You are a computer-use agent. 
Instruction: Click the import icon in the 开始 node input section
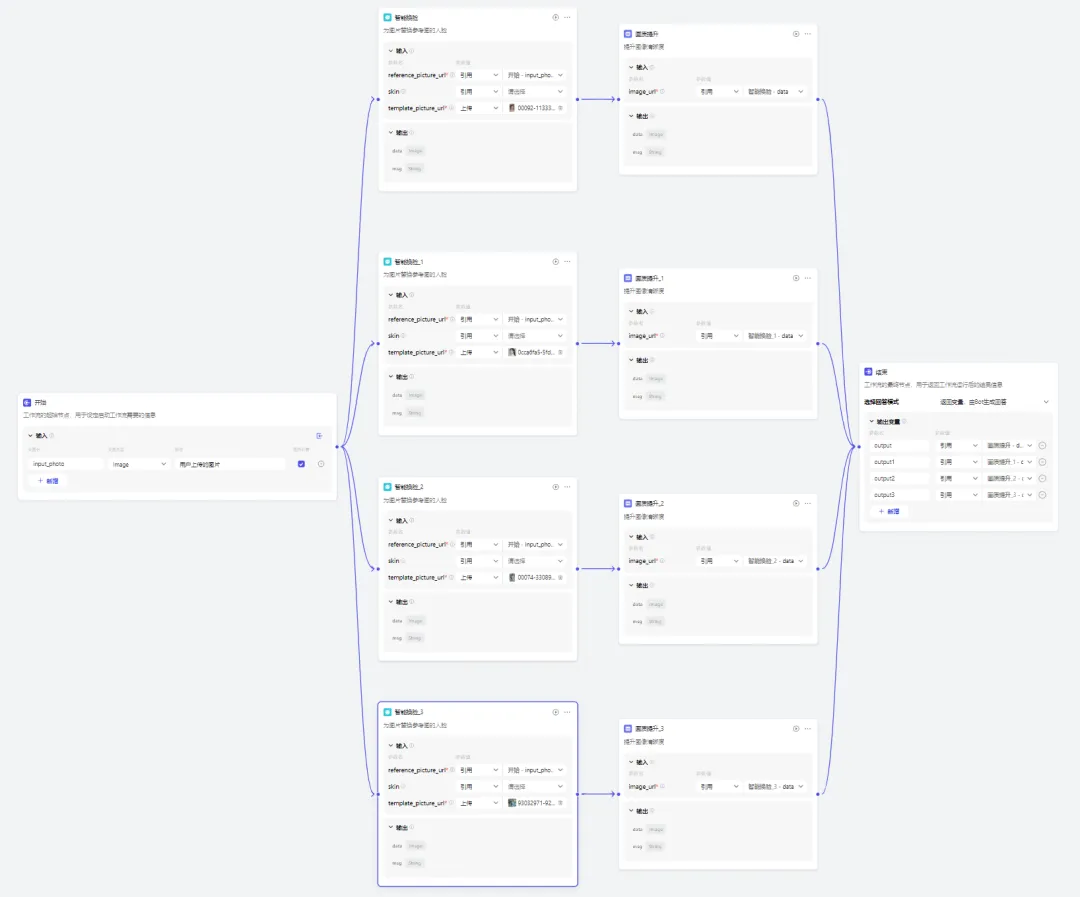click(x=319, y=436)
